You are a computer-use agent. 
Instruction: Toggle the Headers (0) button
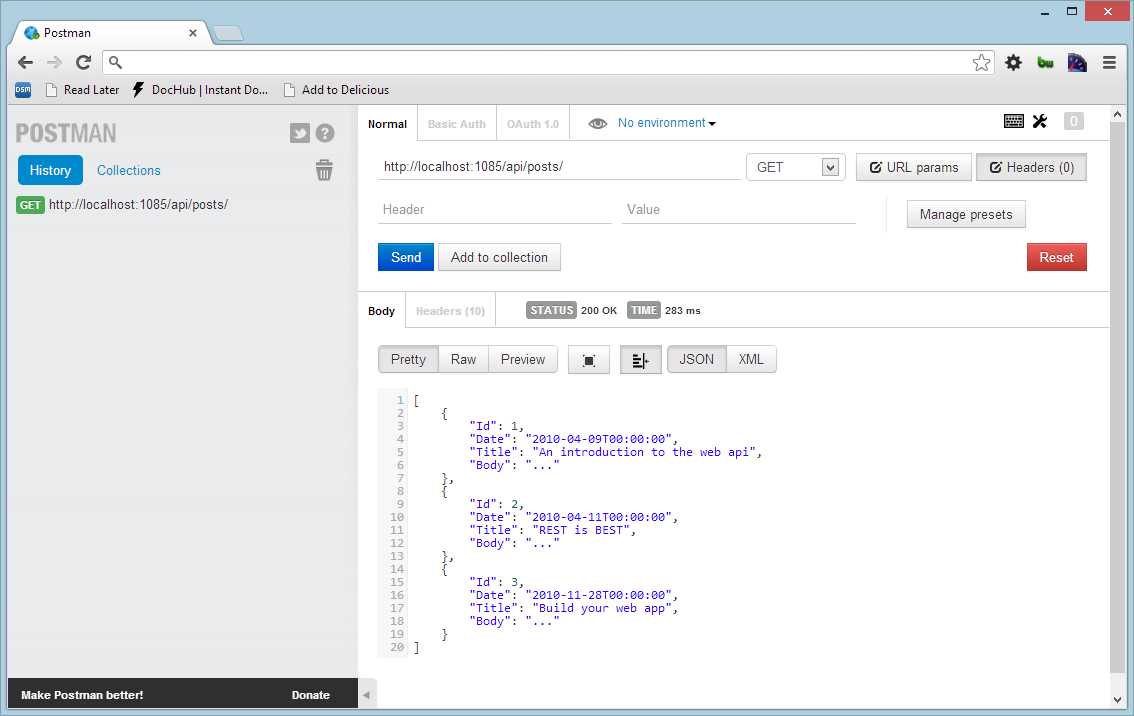pos(1031,167)
